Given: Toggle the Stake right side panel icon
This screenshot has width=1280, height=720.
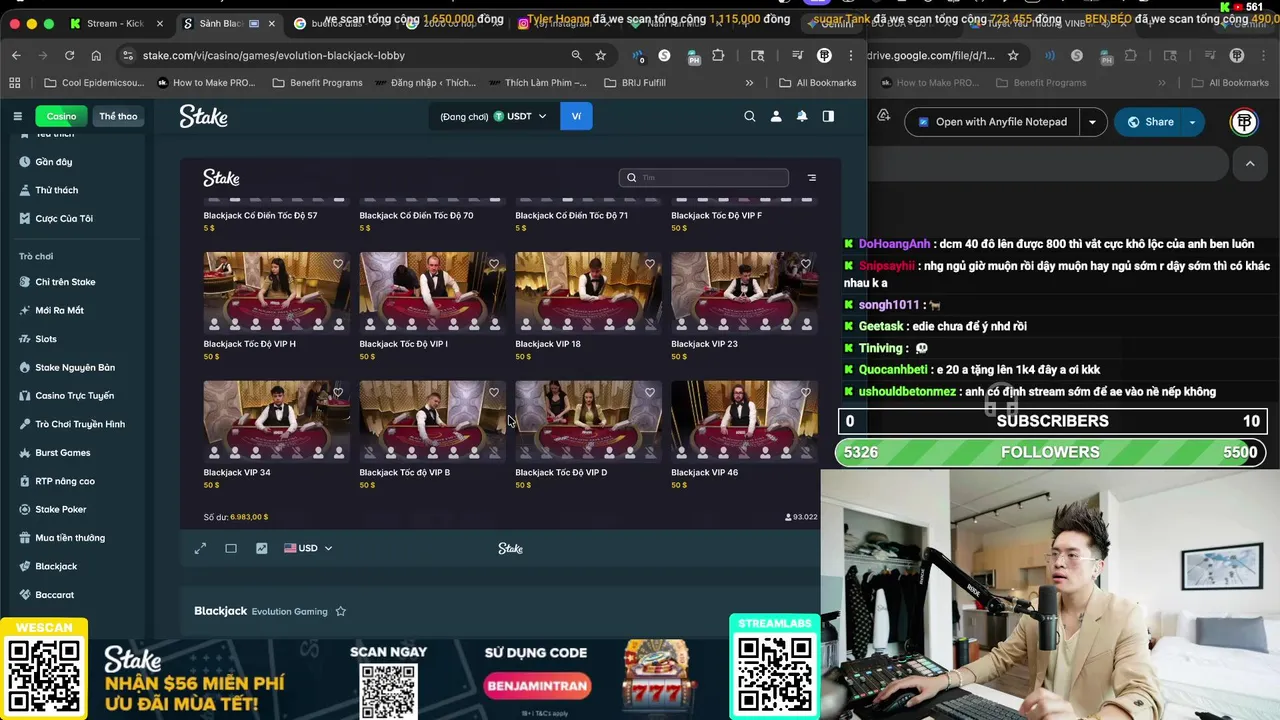Looking at the screenshot, I should pyautogui.click(x=828, y=116).
